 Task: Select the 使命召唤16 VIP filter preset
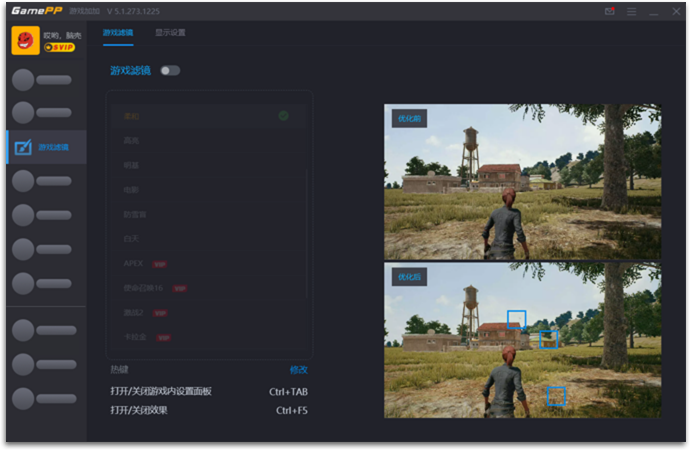208,288
